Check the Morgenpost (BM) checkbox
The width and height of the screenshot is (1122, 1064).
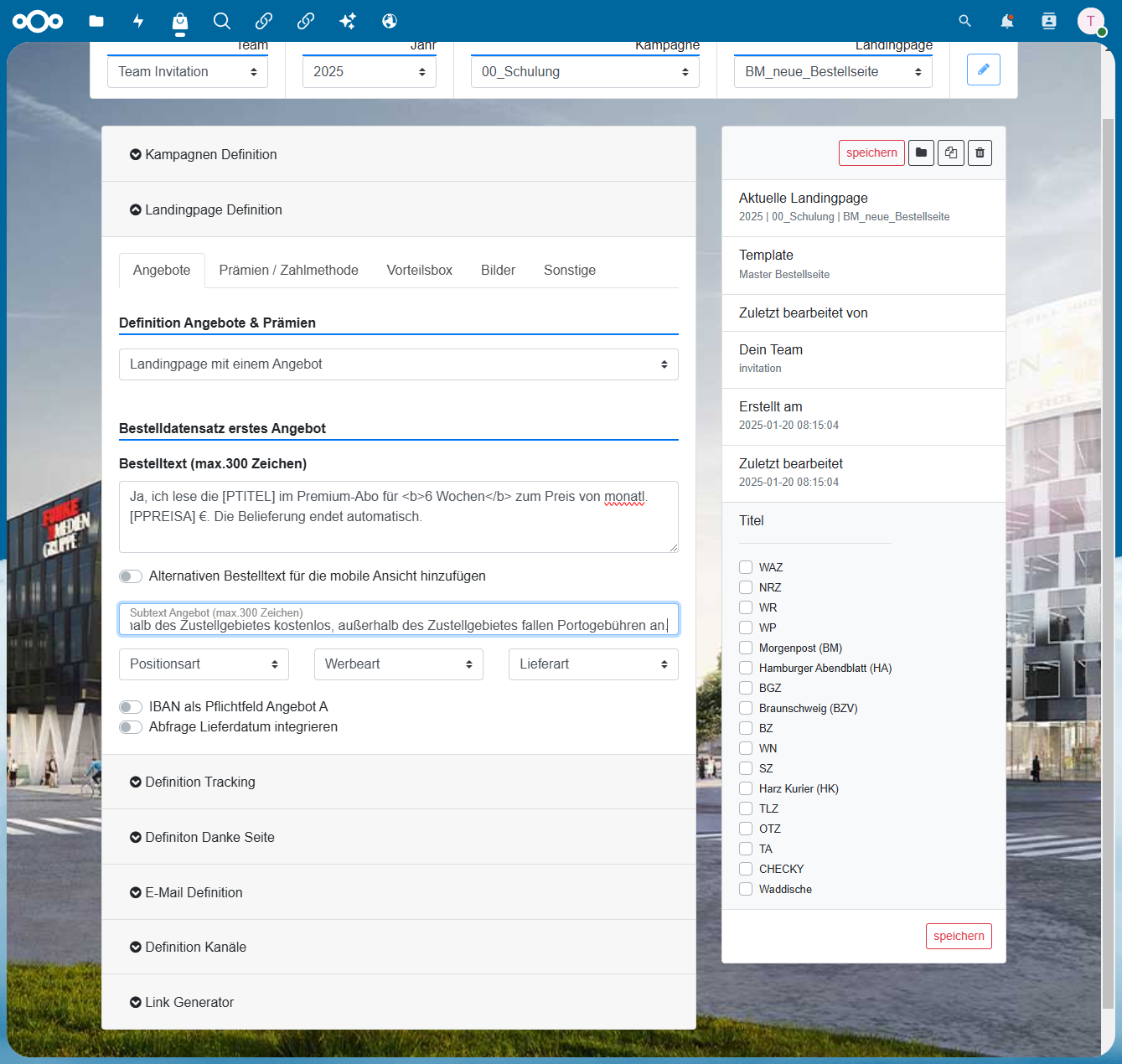746,648
